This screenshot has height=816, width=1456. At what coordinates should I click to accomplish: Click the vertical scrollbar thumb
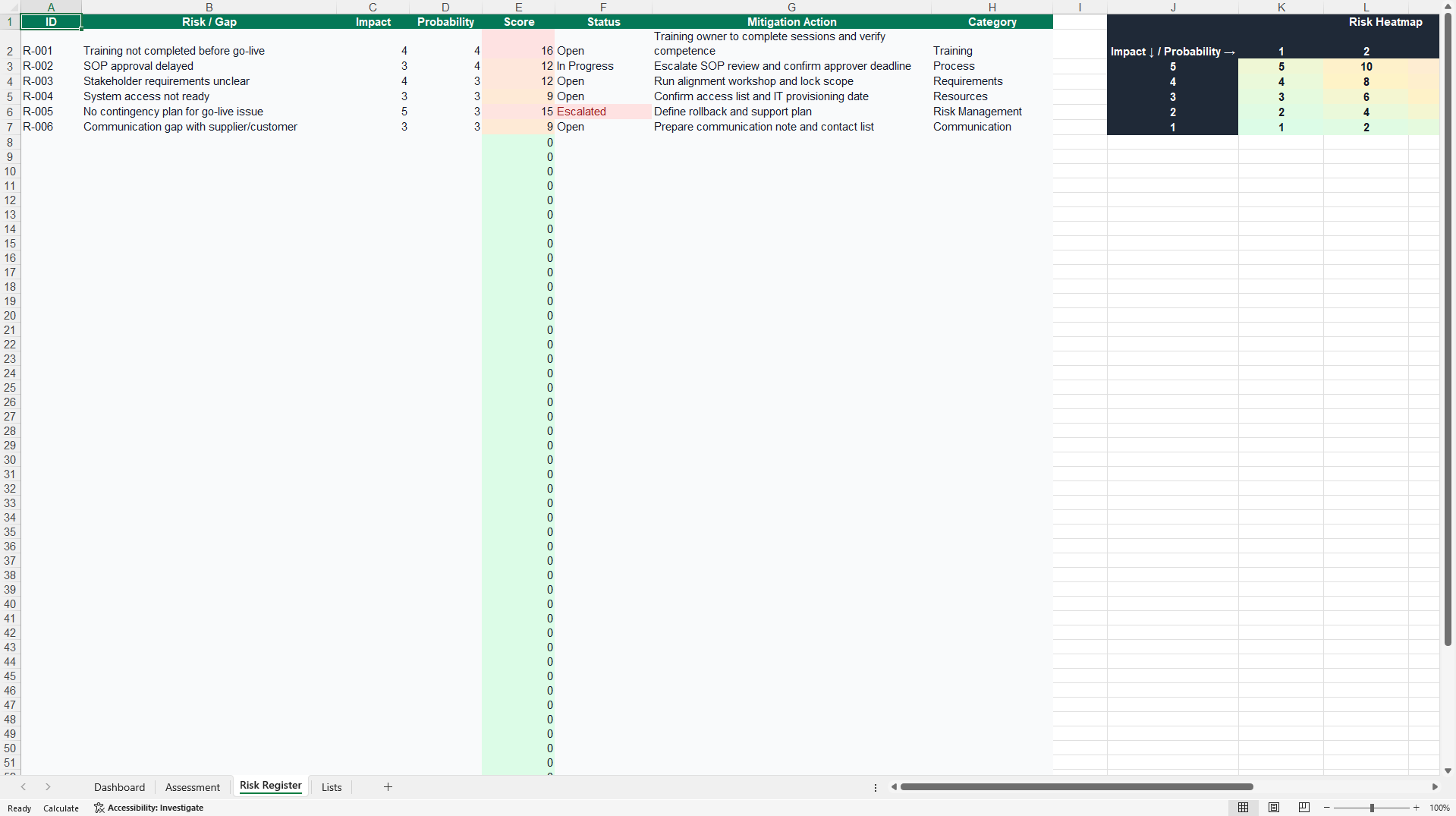(x=1448, y=329)
